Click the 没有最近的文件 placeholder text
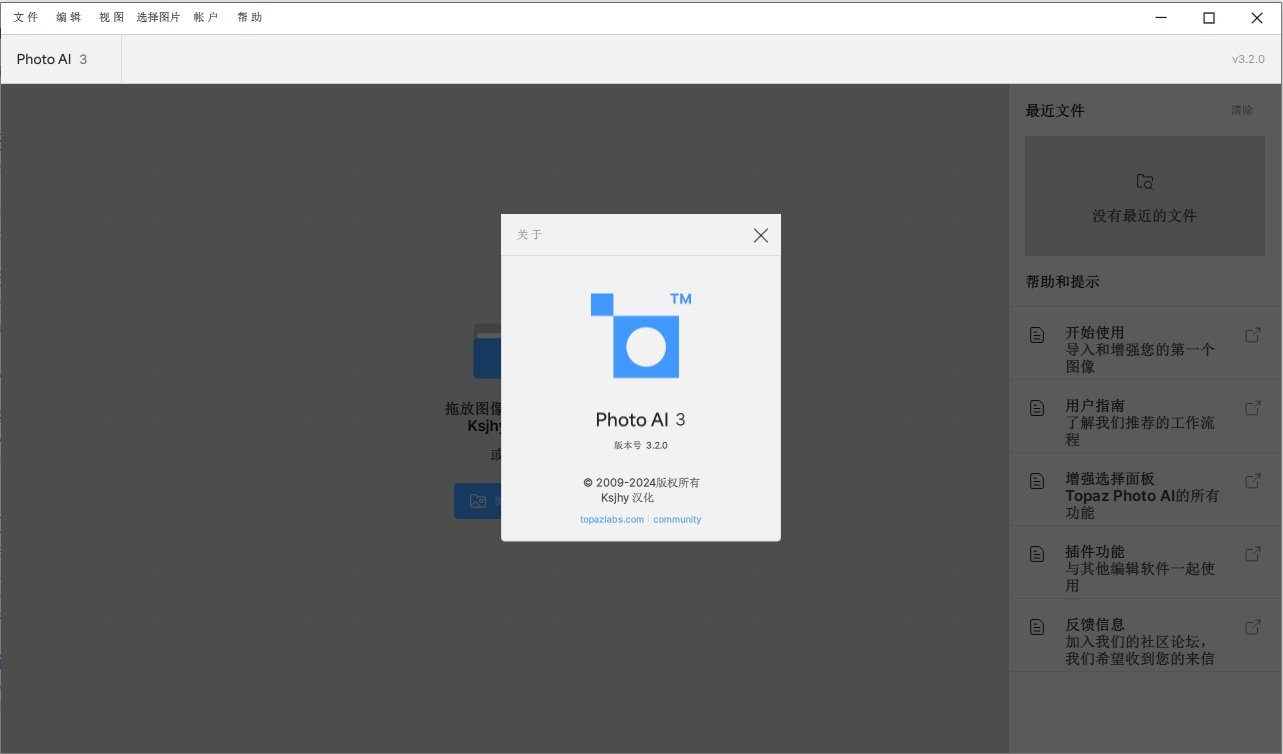1283x754 pixels. pos(1144,215)
